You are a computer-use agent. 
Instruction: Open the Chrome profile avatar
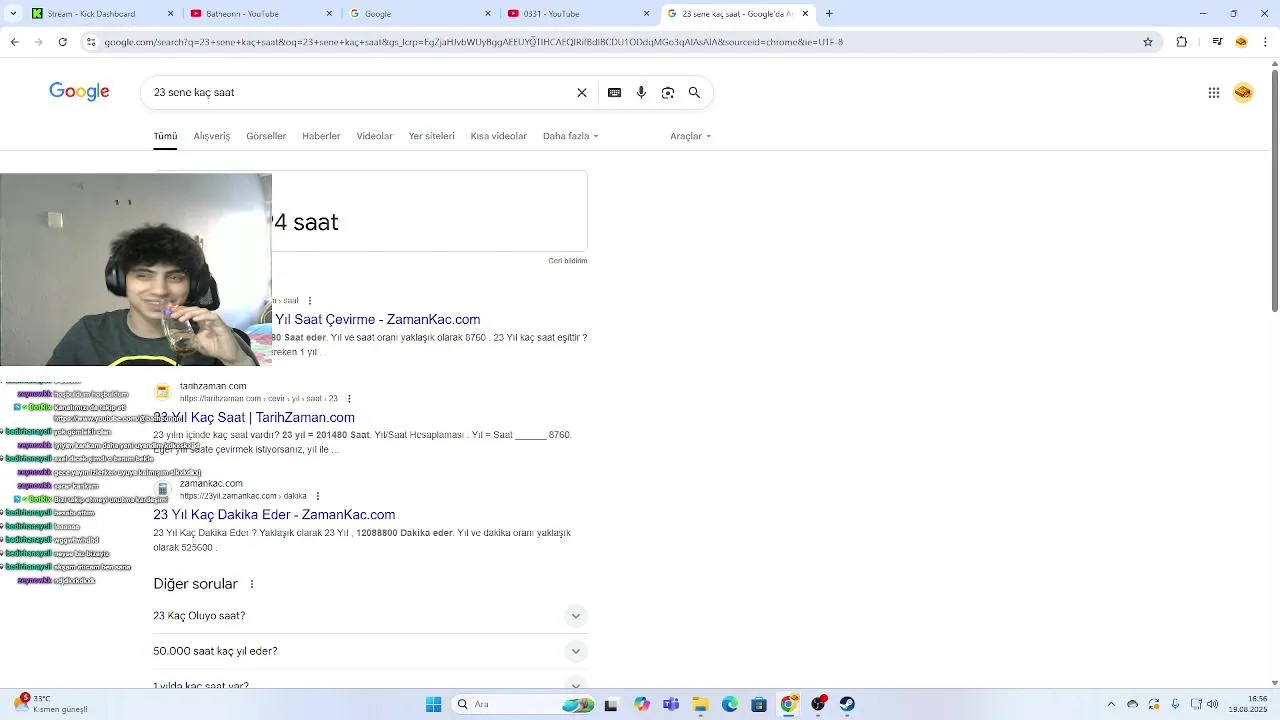coord(1241,42)
